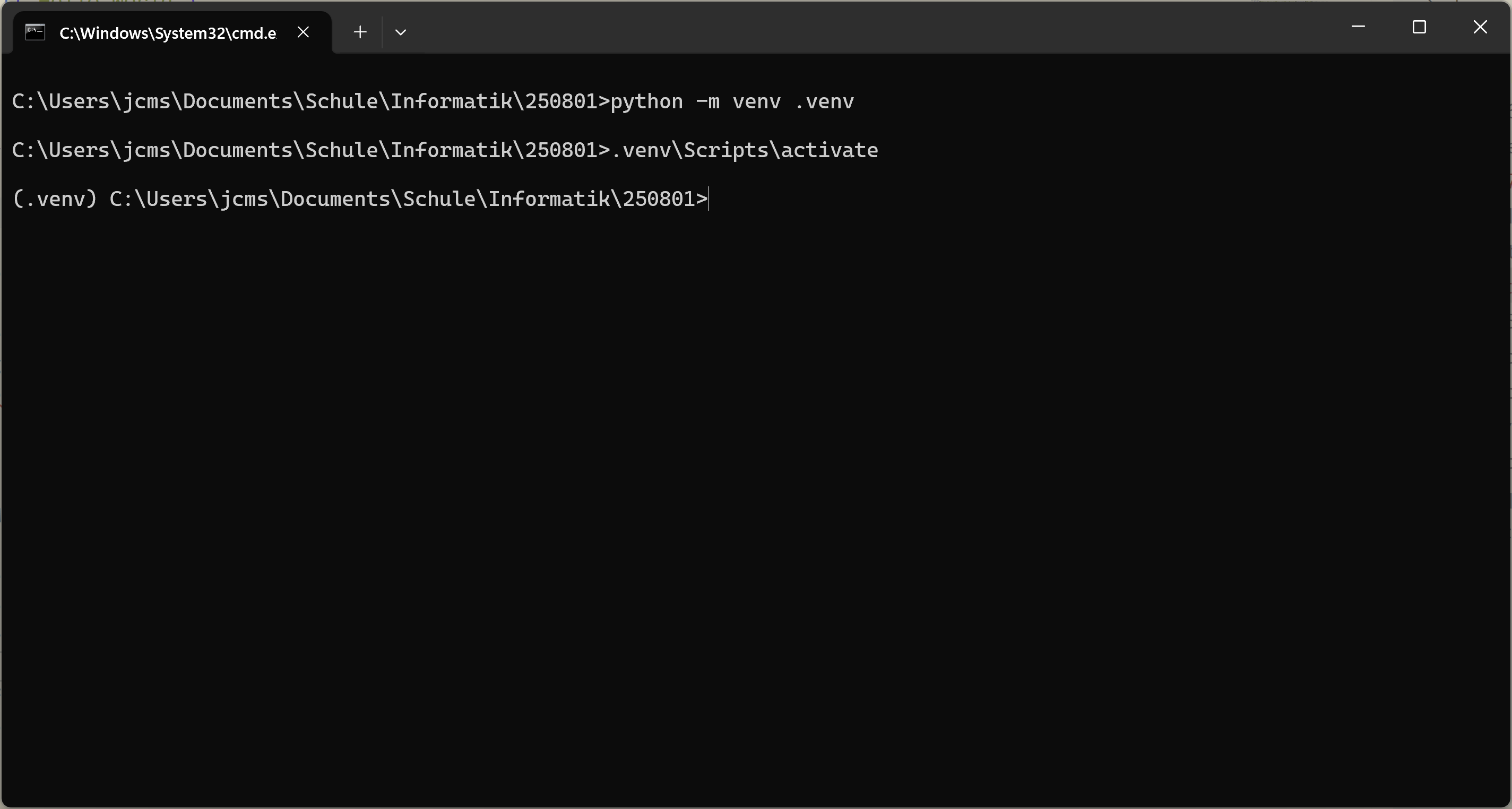Click "250801" in the active prompt line

click(659, 199)
